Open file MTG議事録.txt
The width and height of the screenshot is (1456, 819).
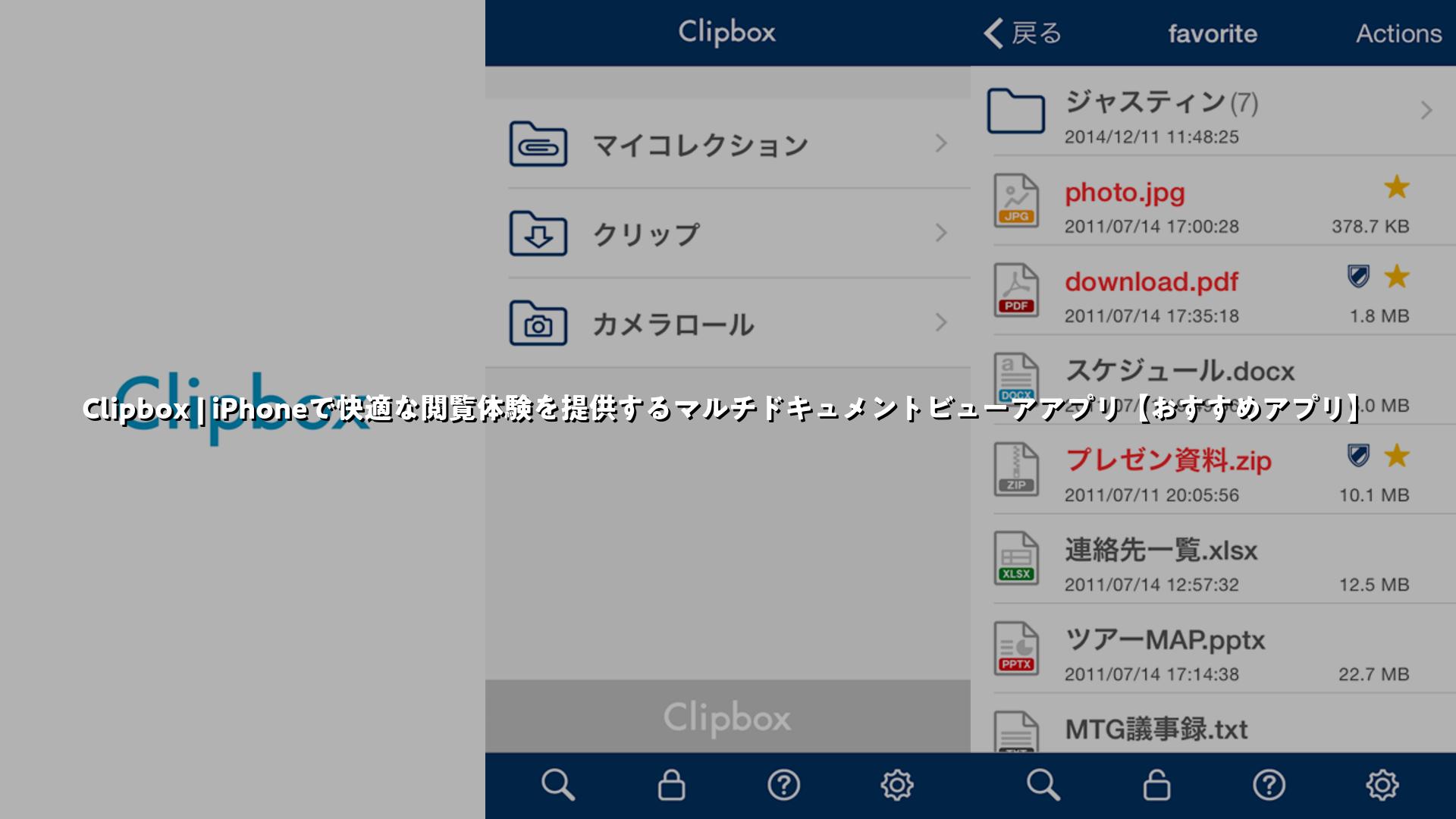[1156, 729]
